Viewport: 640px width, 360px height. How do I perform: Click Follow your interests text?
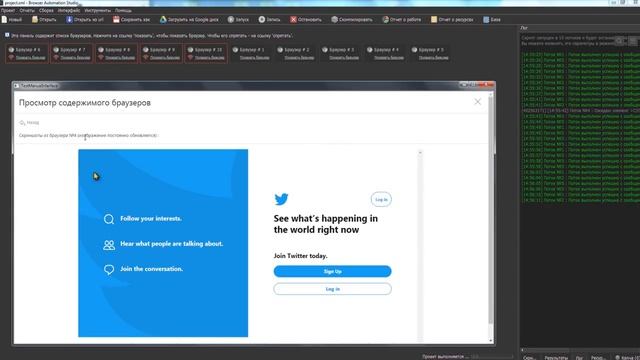(151, 219)
